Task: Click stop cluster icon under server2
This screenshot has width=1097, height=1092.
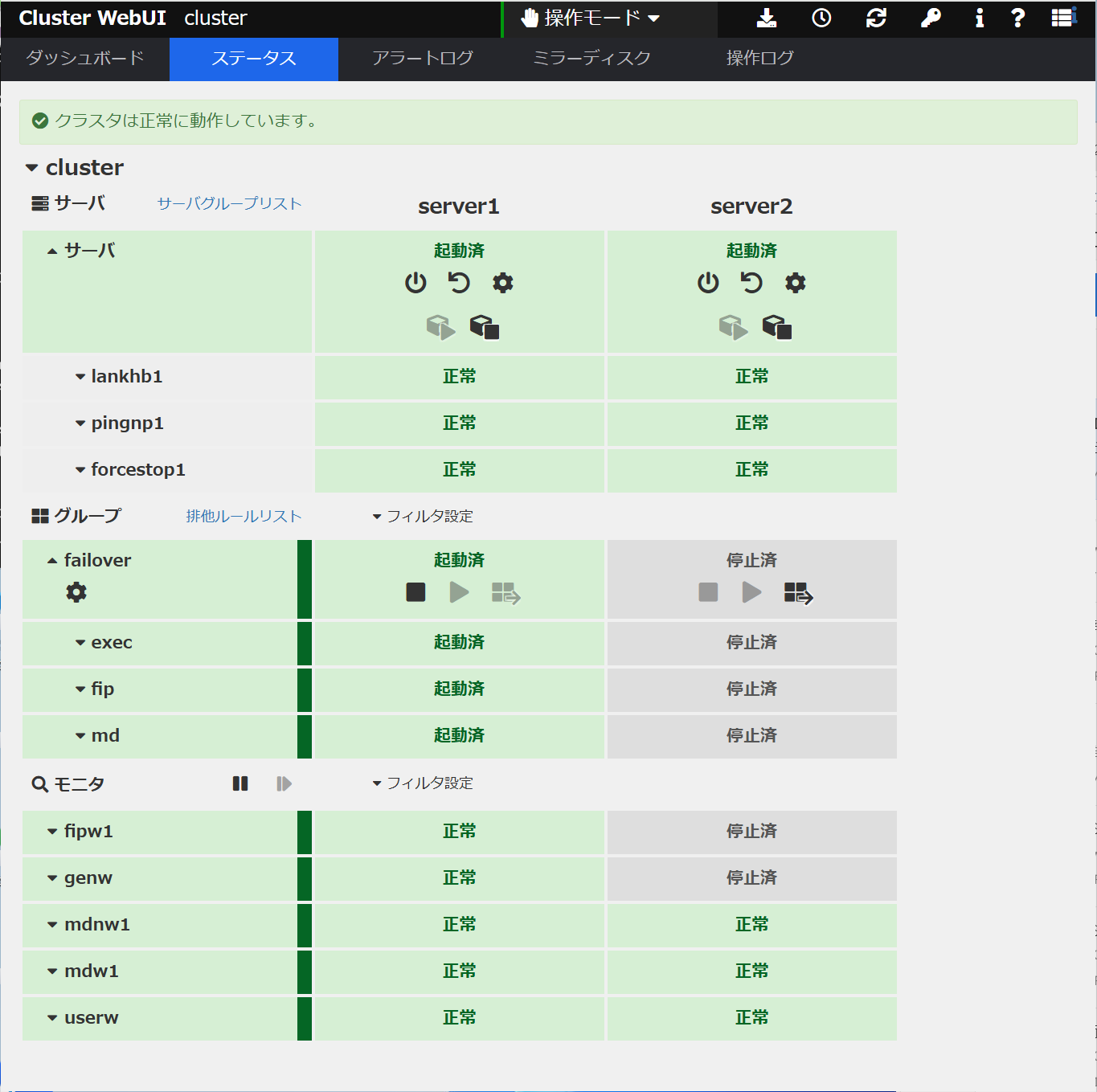Action: pyautogui.click(x=777, y=327)
